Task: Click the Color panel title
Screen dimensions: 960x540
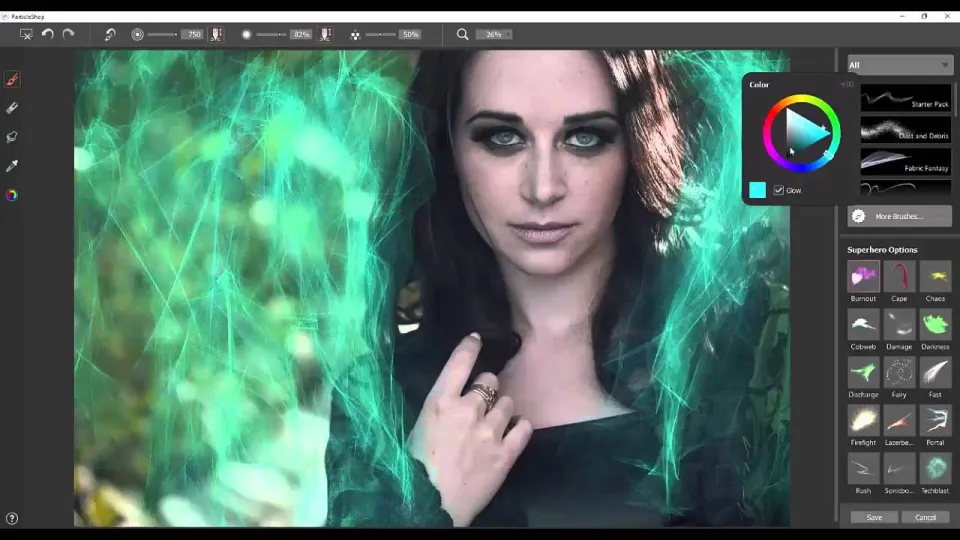Action: click(759, 84)
